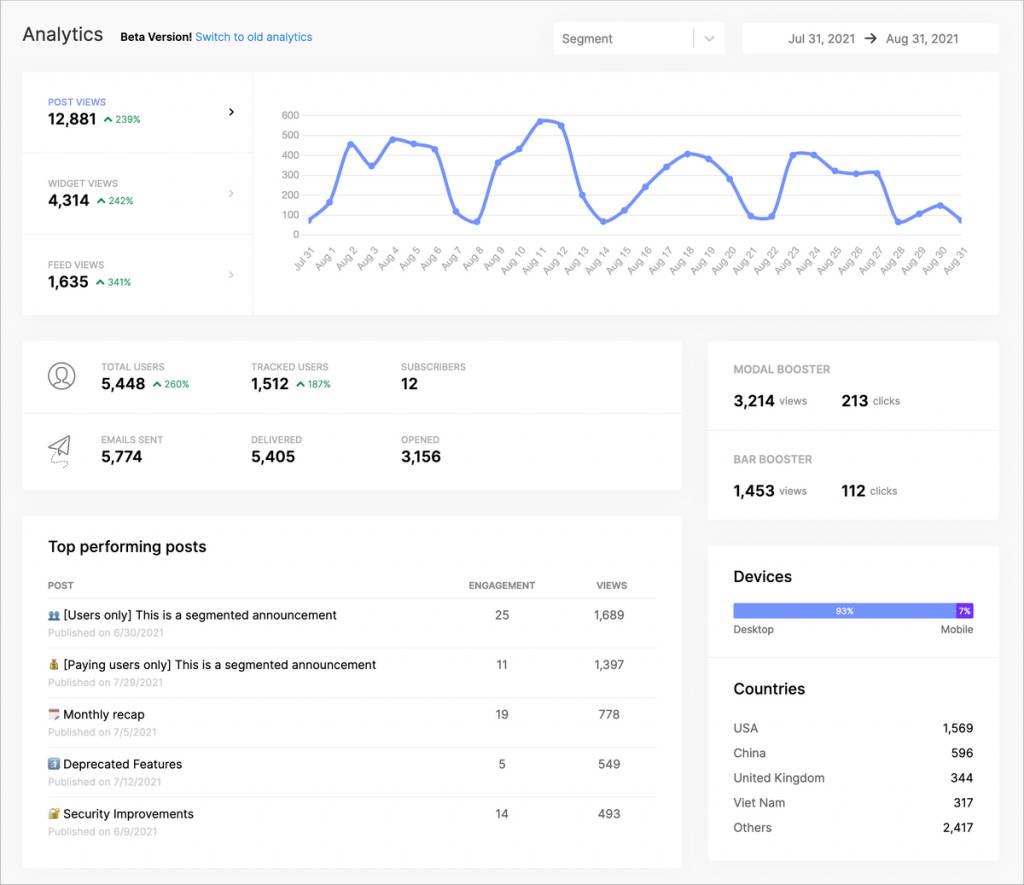
Task: Click the China country row
Action: tap(853, 753)
